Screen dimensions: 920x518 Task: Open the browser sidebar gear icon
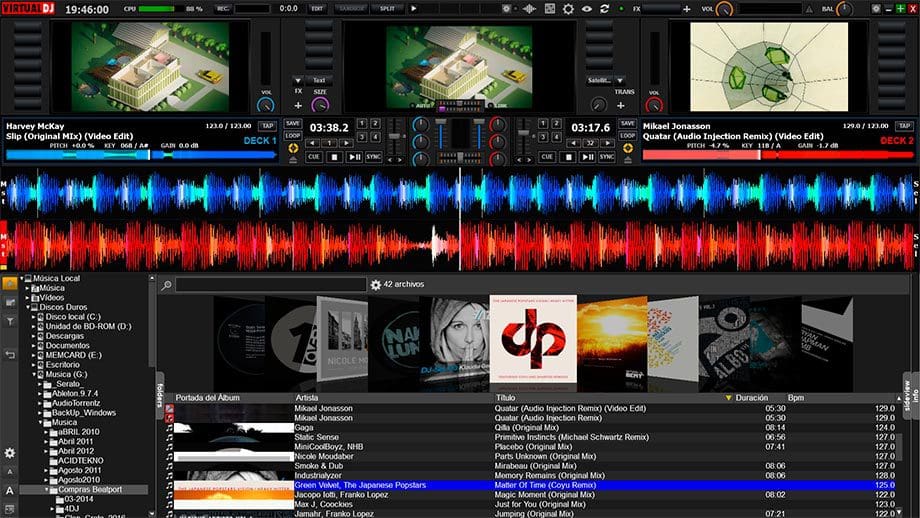tap(10, 453)
